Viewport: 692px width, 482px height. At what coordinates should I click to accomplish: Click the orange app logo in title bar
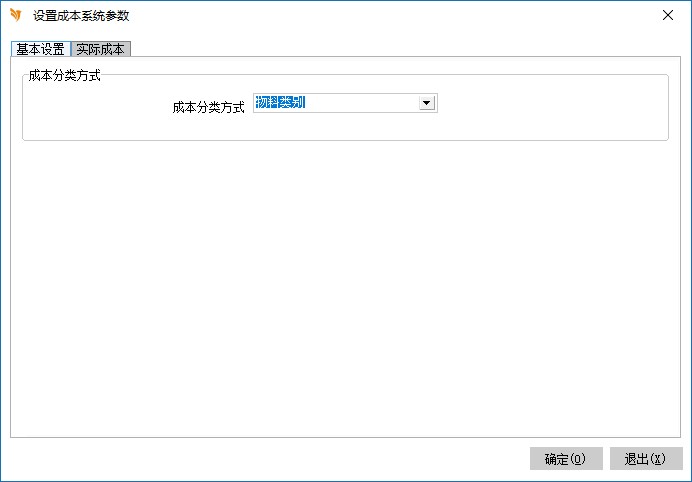pyautogui.click(x=15, y=15)
